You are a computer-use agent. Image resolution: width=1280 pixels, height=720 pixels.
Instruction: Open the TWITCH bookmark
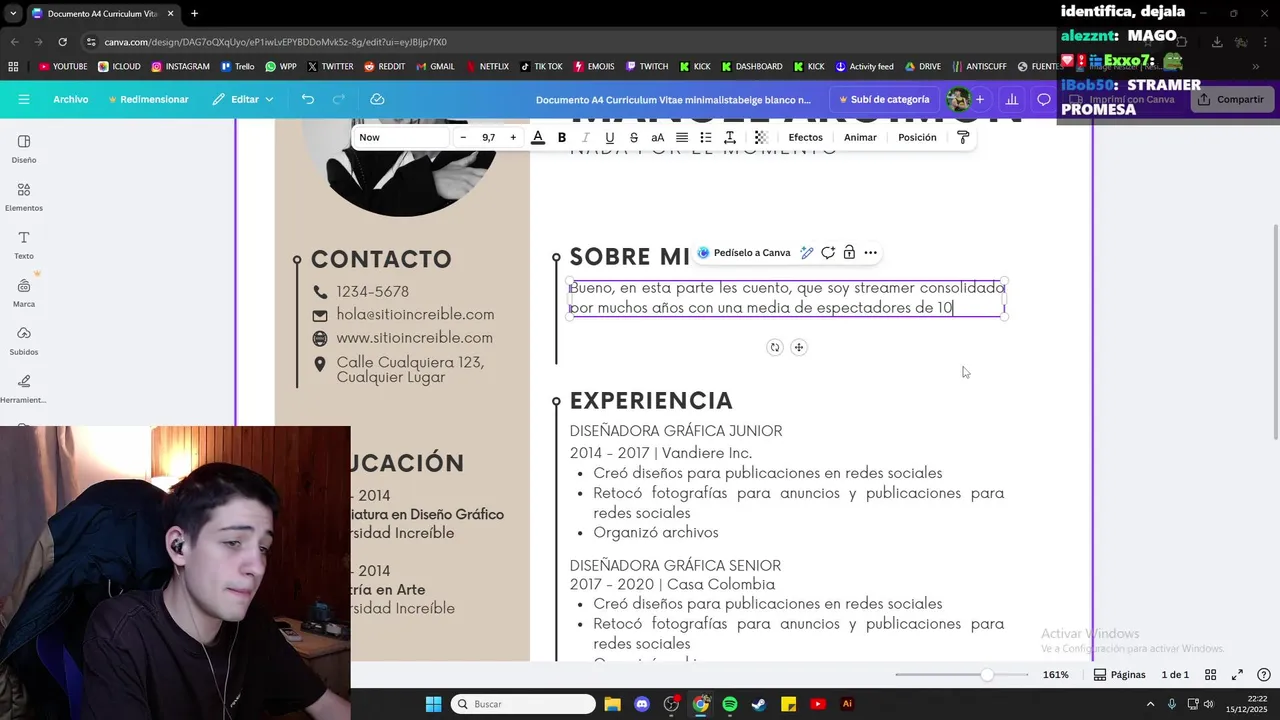coord(647,67)
